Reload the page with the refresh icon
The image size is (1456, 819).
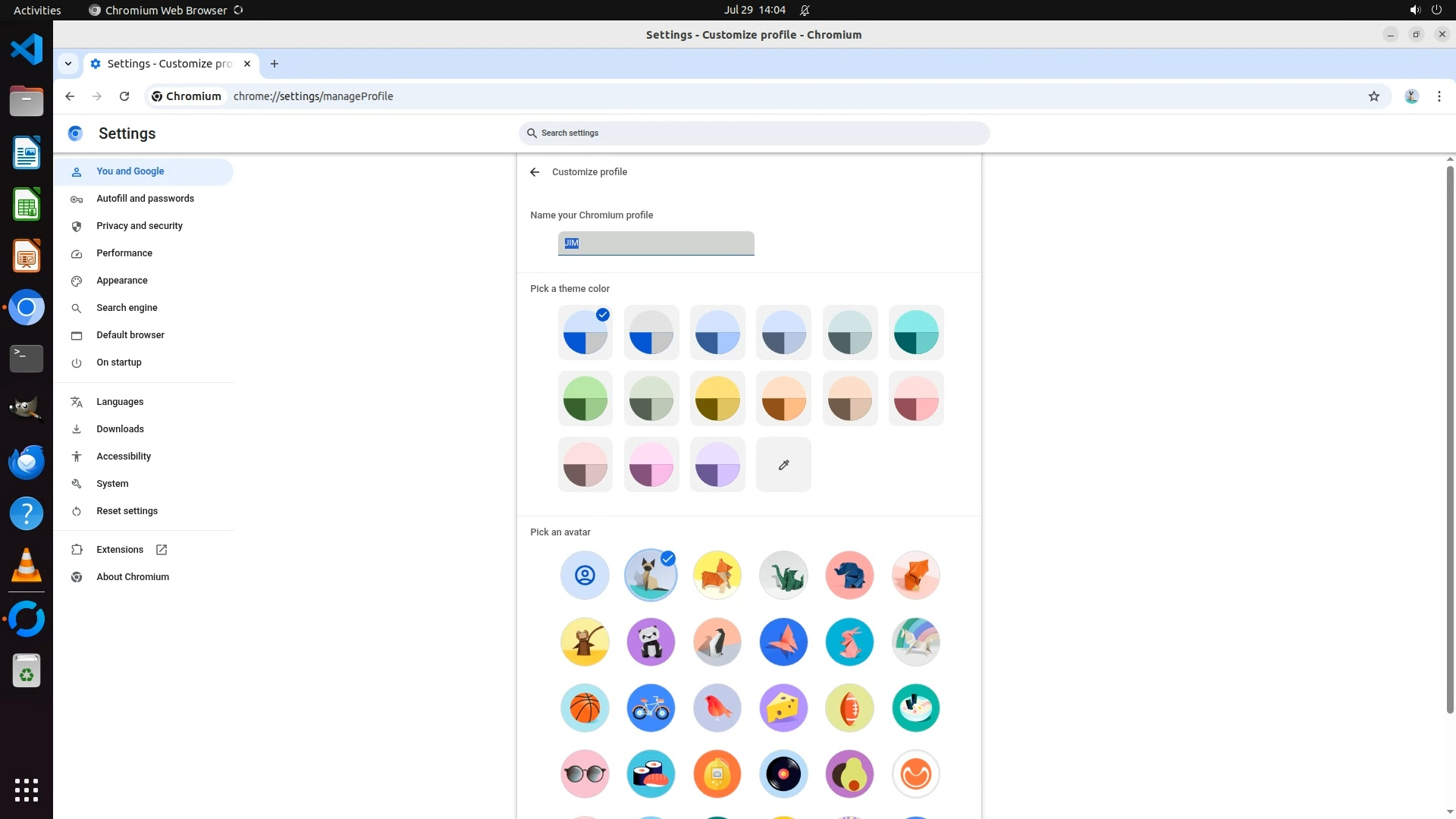pyautogui.click(x=124, y=96)
